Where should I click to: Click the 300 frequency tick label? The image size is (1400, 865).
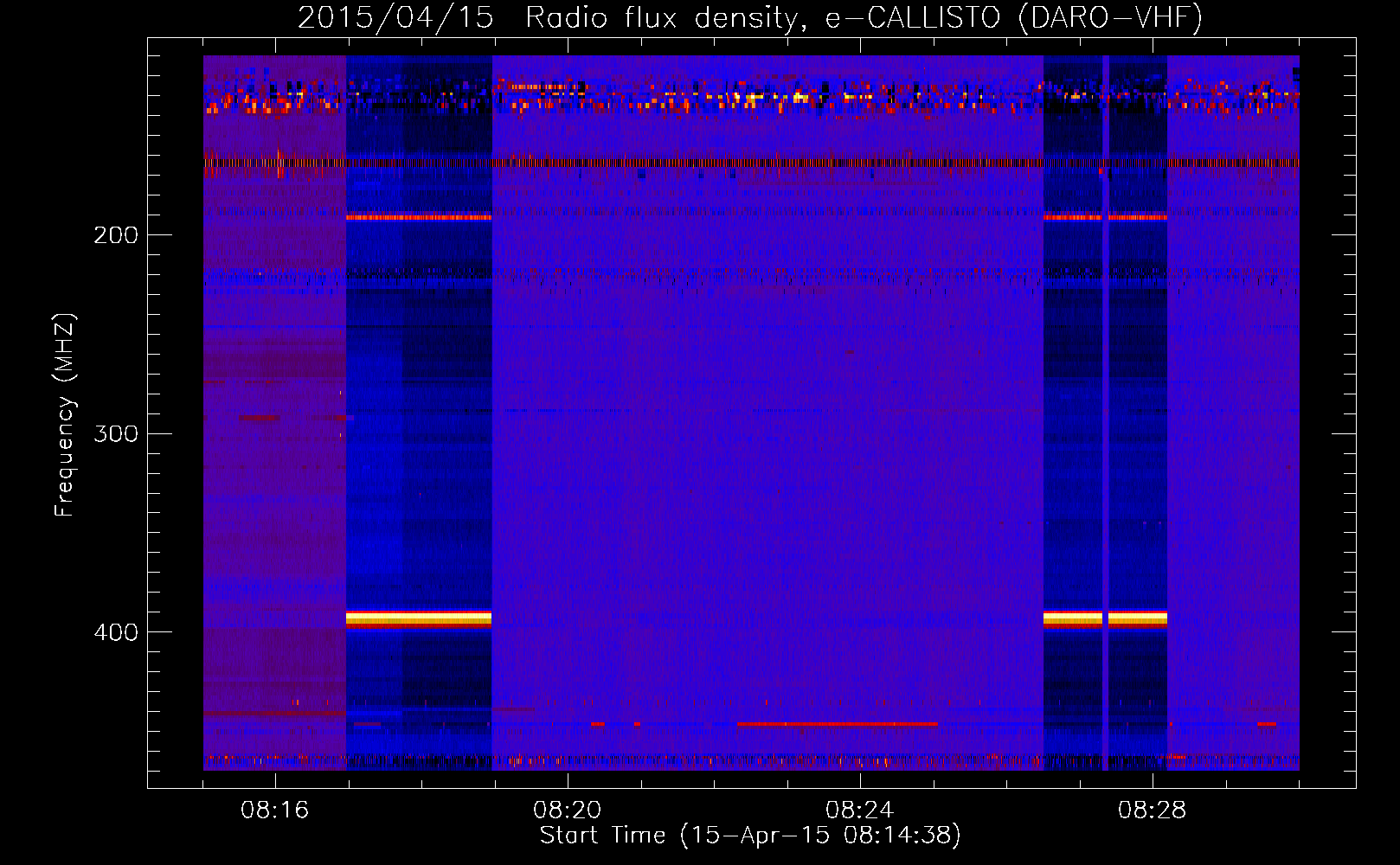116,433
